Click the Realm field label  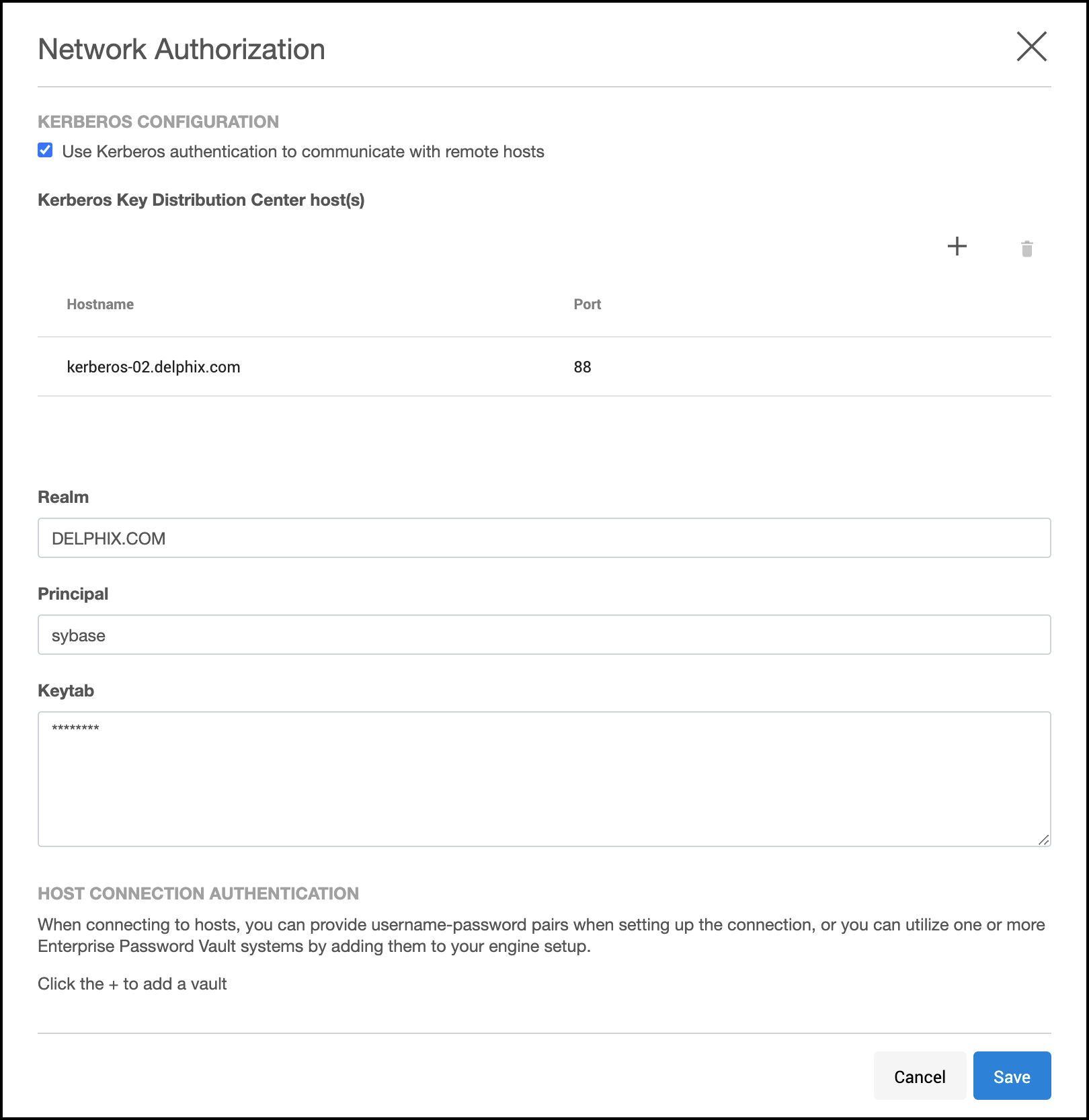[x=63, y=497]
